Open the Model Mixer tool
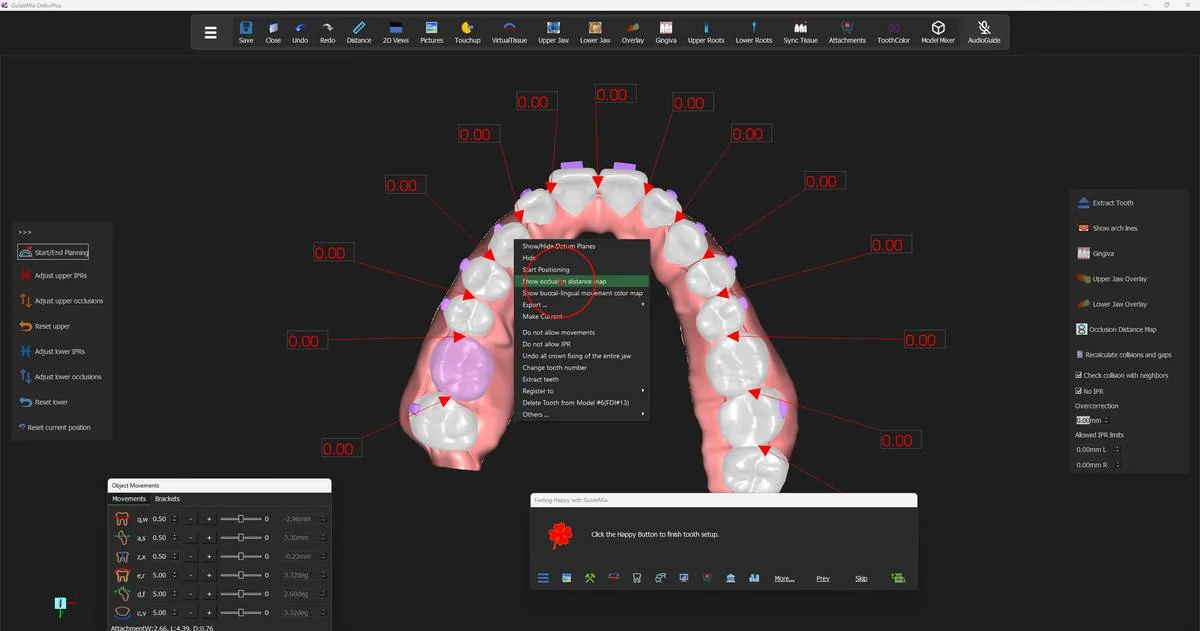 coord(937,32)
